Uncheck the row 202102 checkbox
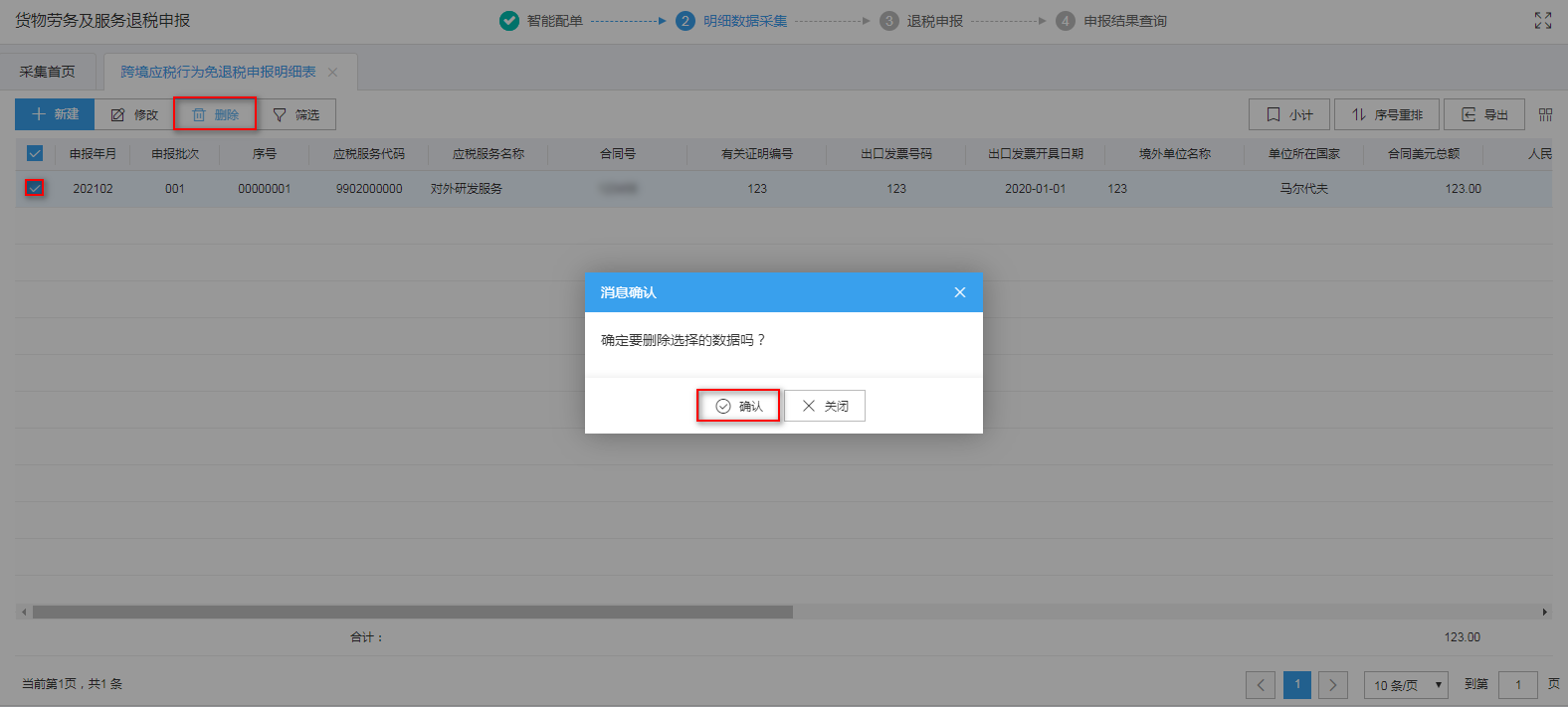Viewport: 1568px width, 707px height. (x=35, y=188)
